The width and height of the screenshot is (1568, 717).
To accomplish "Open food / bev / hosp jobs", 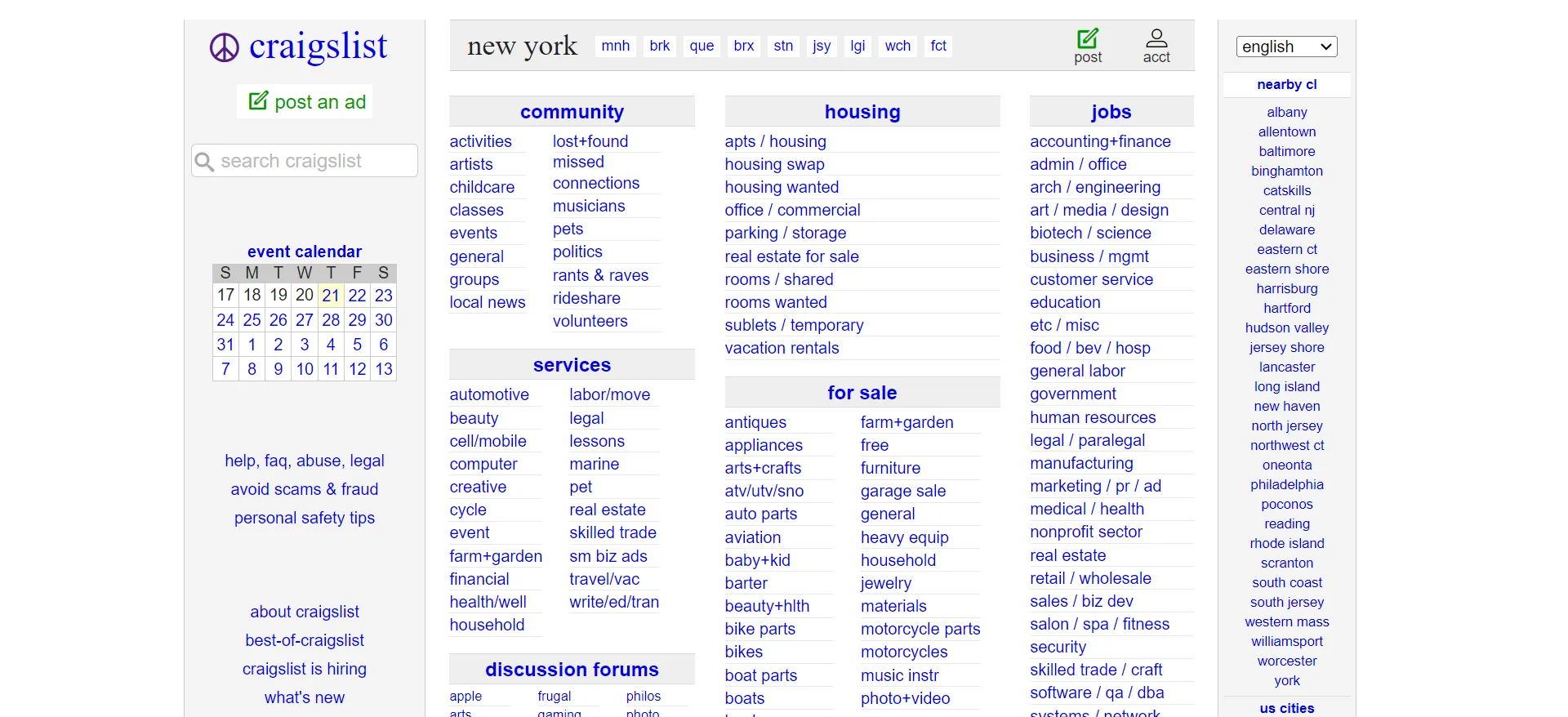I will [x=1090, y=348].
